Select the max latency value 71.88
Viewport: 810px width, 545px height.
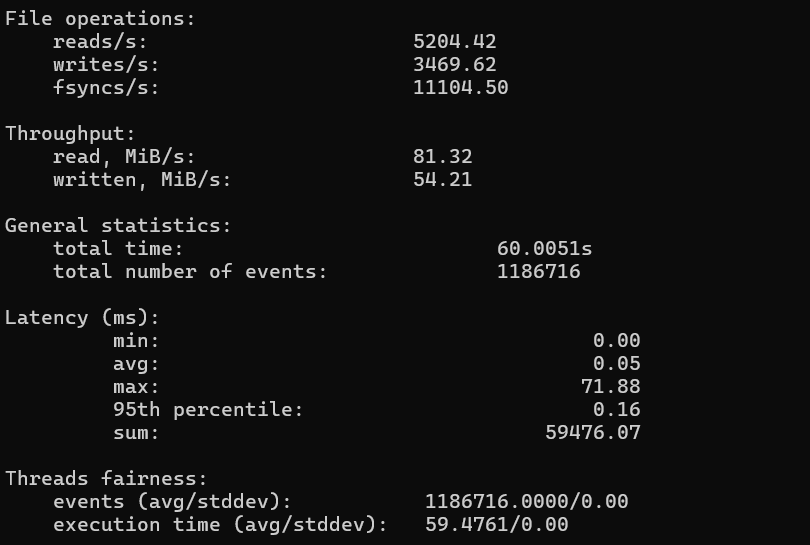pyautogui.click(x=611, y=386)
